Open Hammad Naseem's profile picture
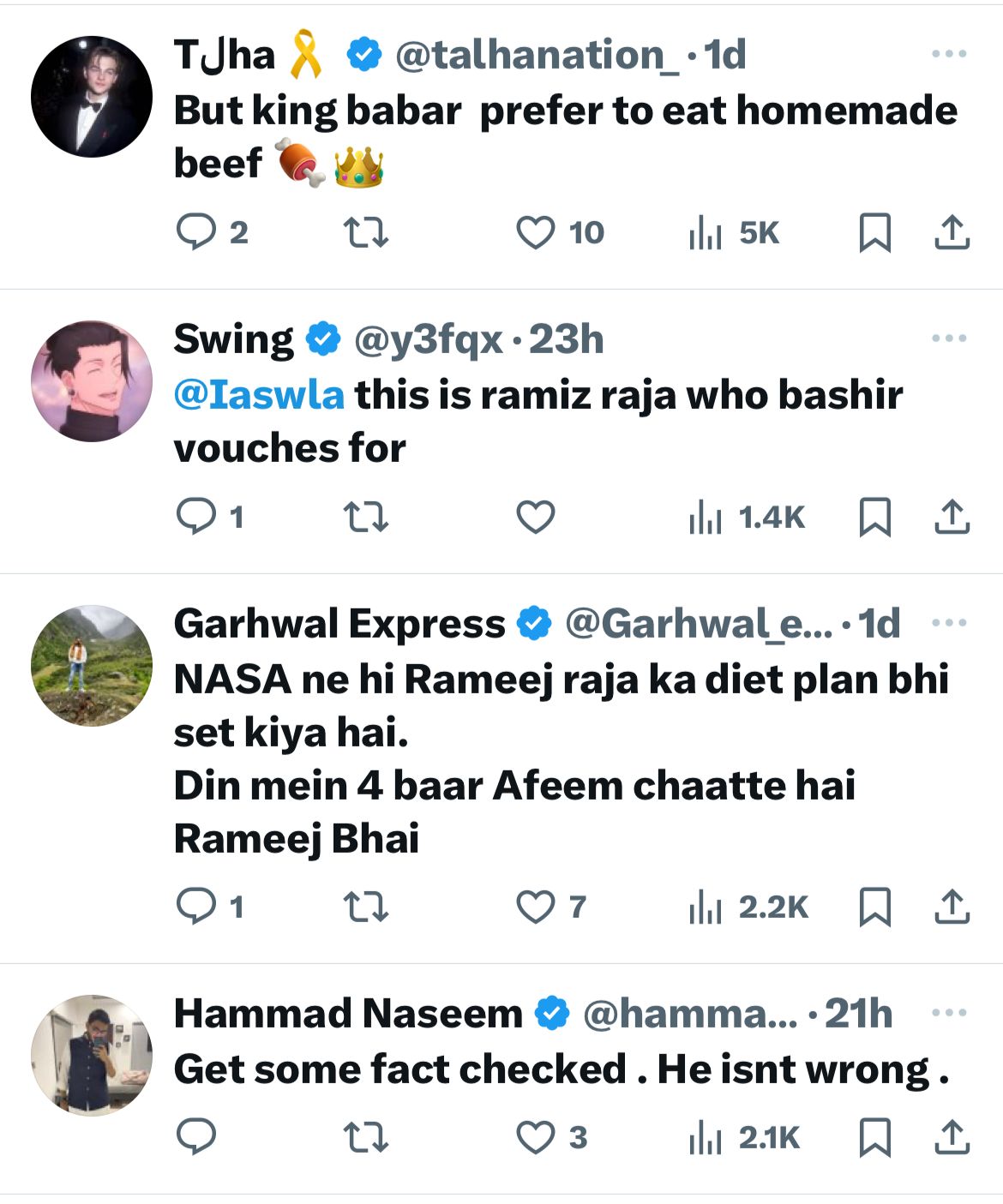The height and width of the screenshot is (1204, 1003). tap(92, 1055)
